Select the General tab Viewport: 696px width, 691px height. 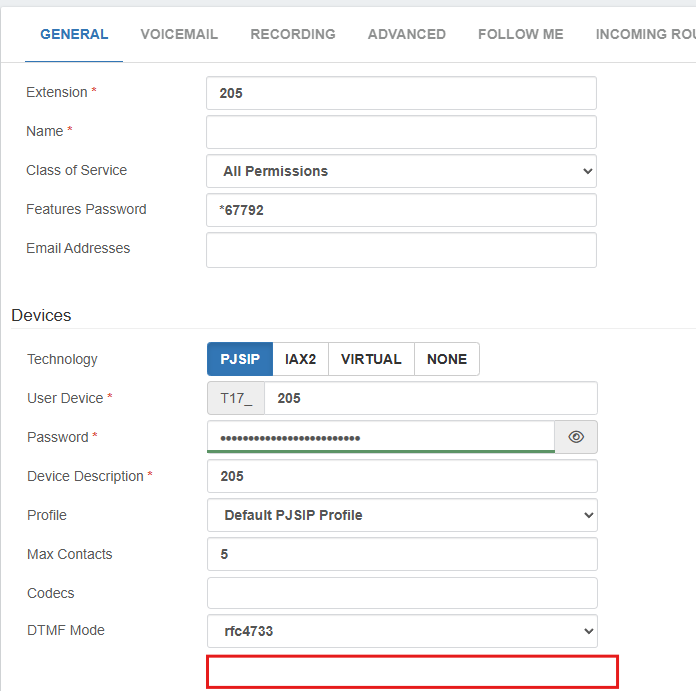(74, 34)
